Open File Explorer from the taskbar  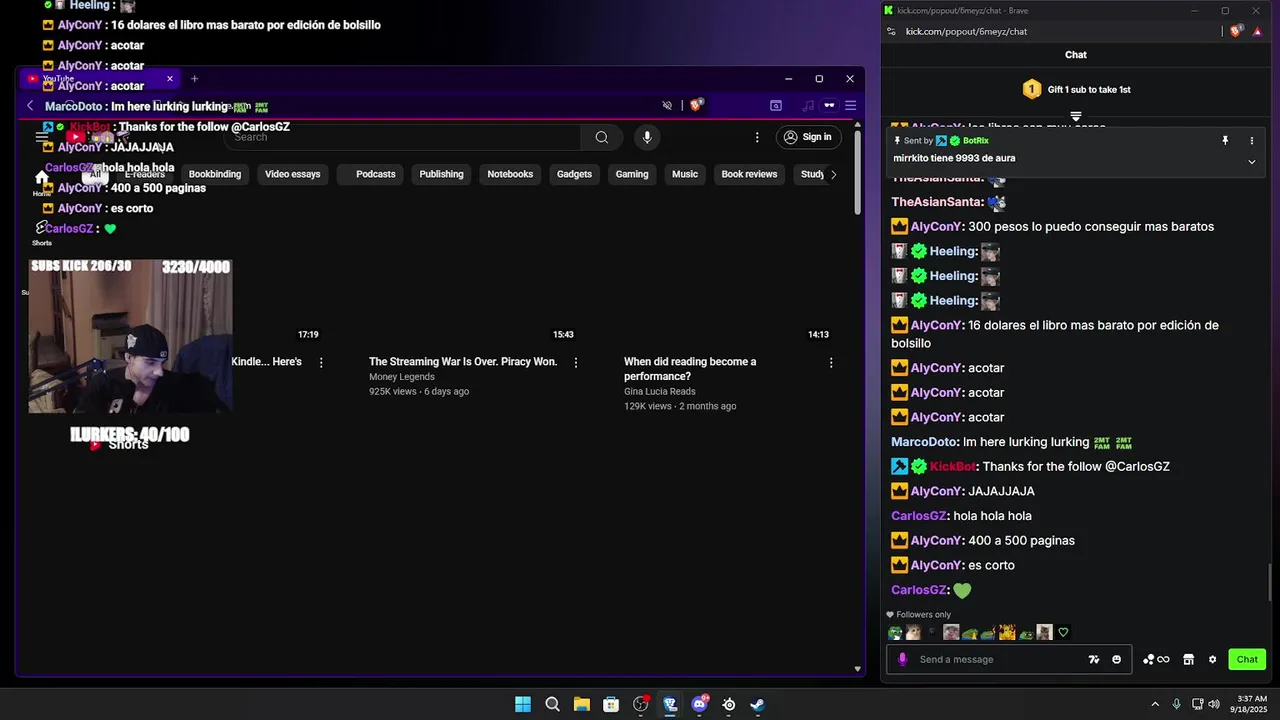[x=581, y=704]
